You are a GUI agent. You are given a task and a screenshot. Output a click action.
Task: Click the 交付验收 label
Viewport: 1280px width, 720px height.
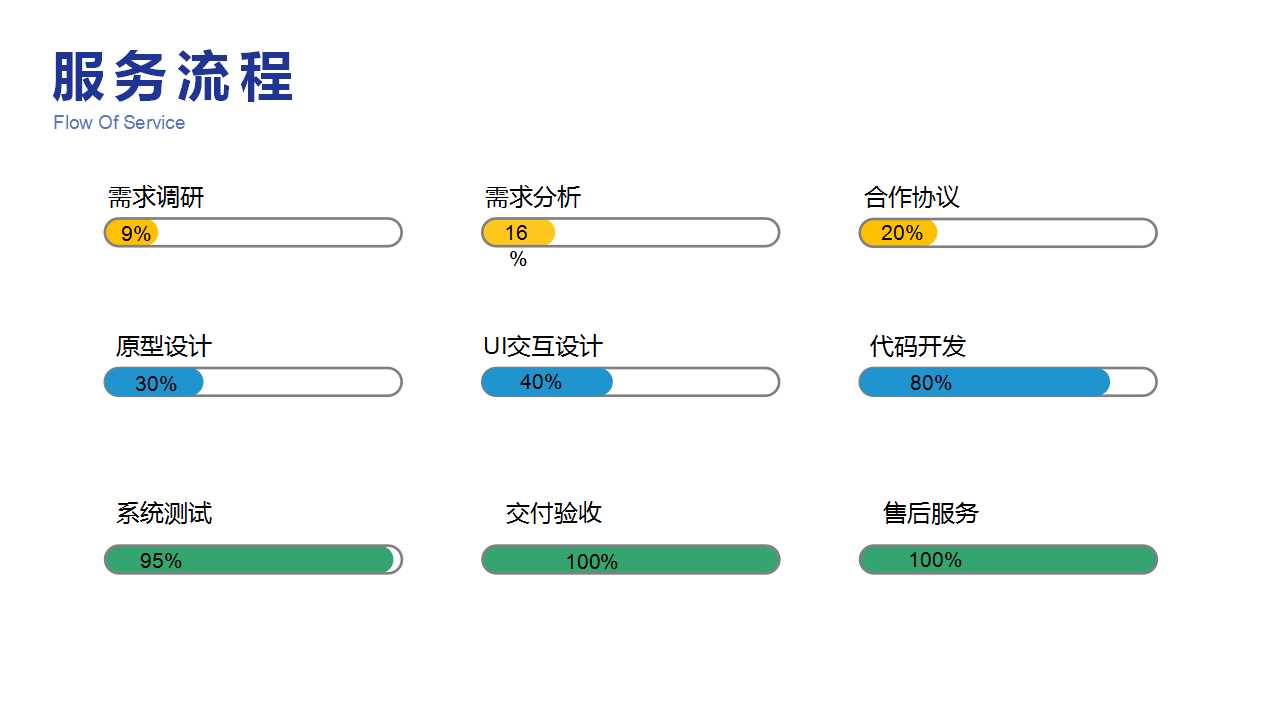point(554,514)
